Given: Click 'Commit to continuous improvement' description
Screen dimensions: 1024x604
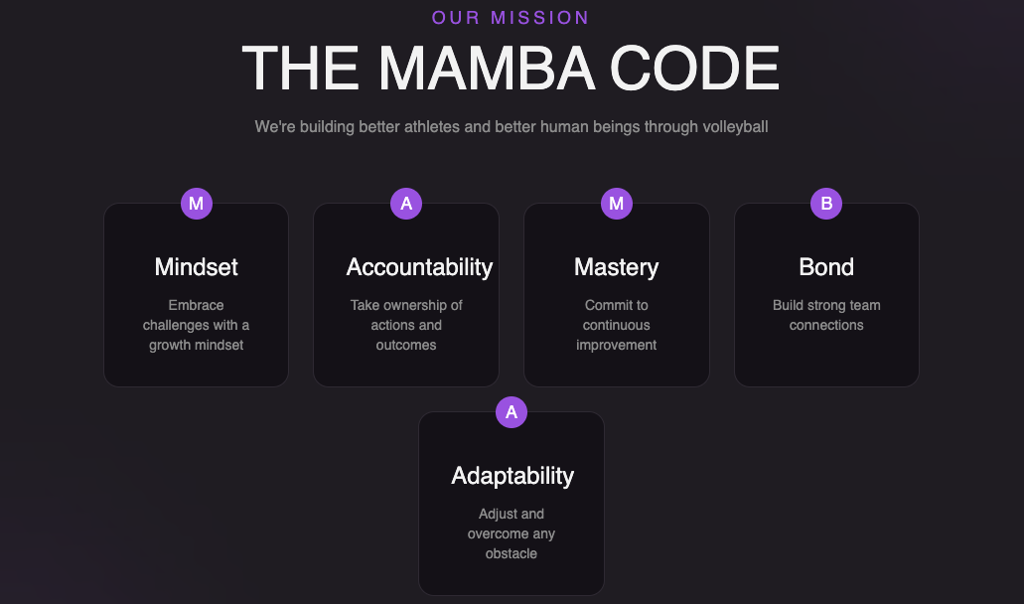Looking at the screenshot, I should [616, 325].
